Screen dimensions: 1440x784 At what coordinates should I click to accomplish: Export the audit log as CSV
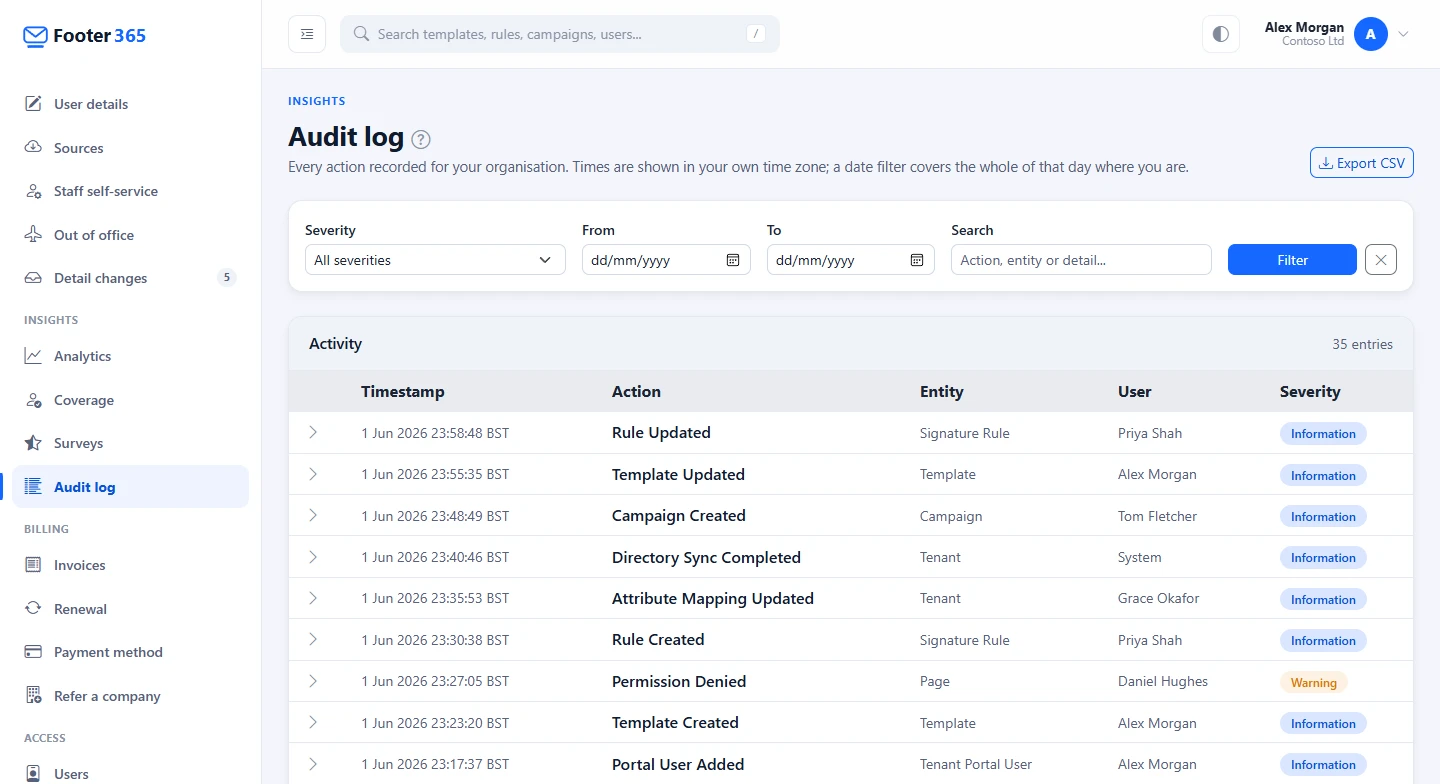point(1361,163)
